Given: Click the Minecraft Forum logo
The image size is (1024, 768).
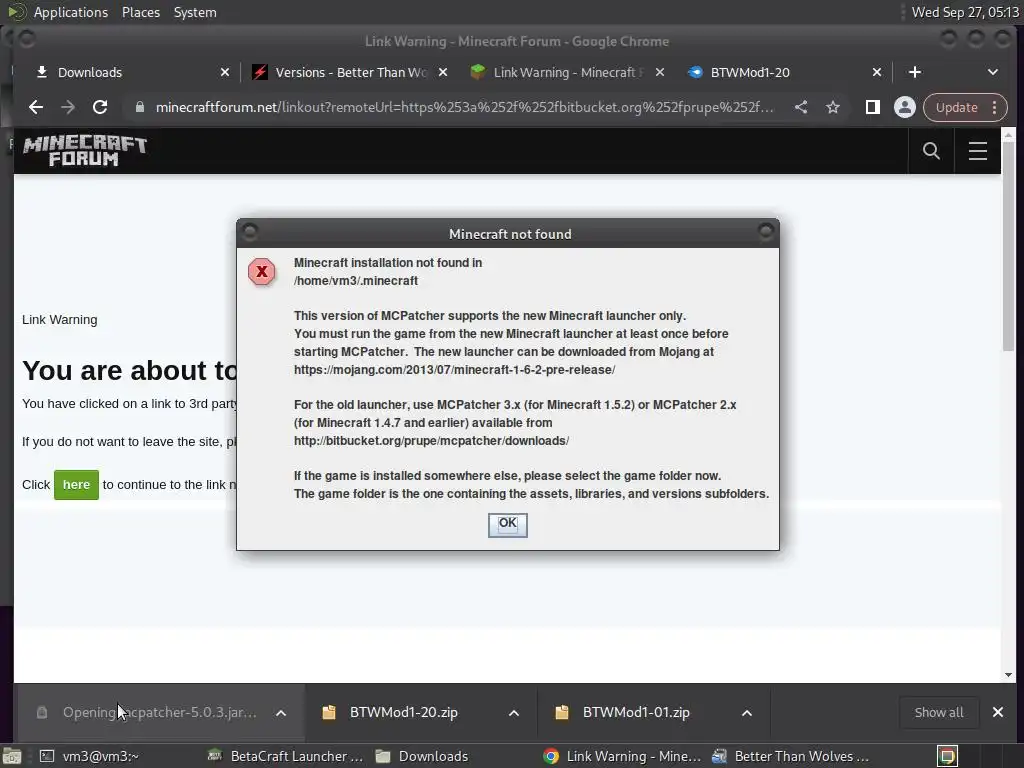Looking at the screenshot, I should click(85, 151).
